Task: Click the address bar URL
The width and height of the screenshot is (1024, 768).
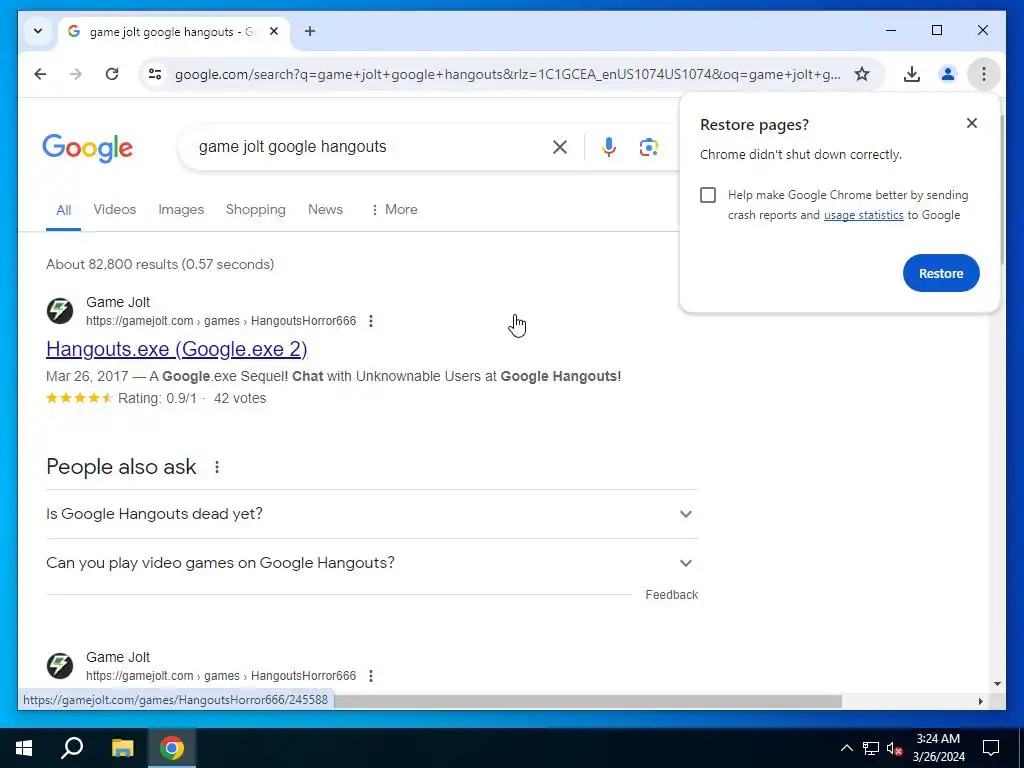Action: coord(507,74)
